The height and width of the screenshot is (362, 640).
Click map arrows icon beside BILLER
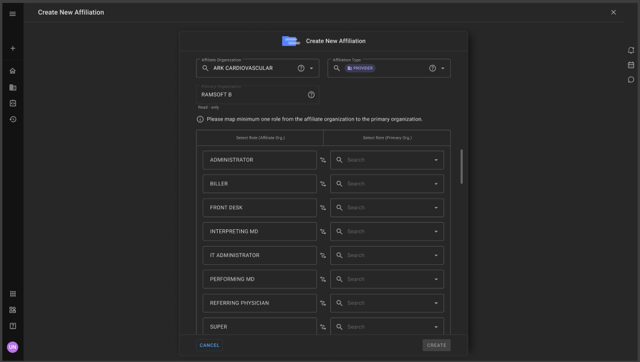pyautogui.click(x=323, y=184)
